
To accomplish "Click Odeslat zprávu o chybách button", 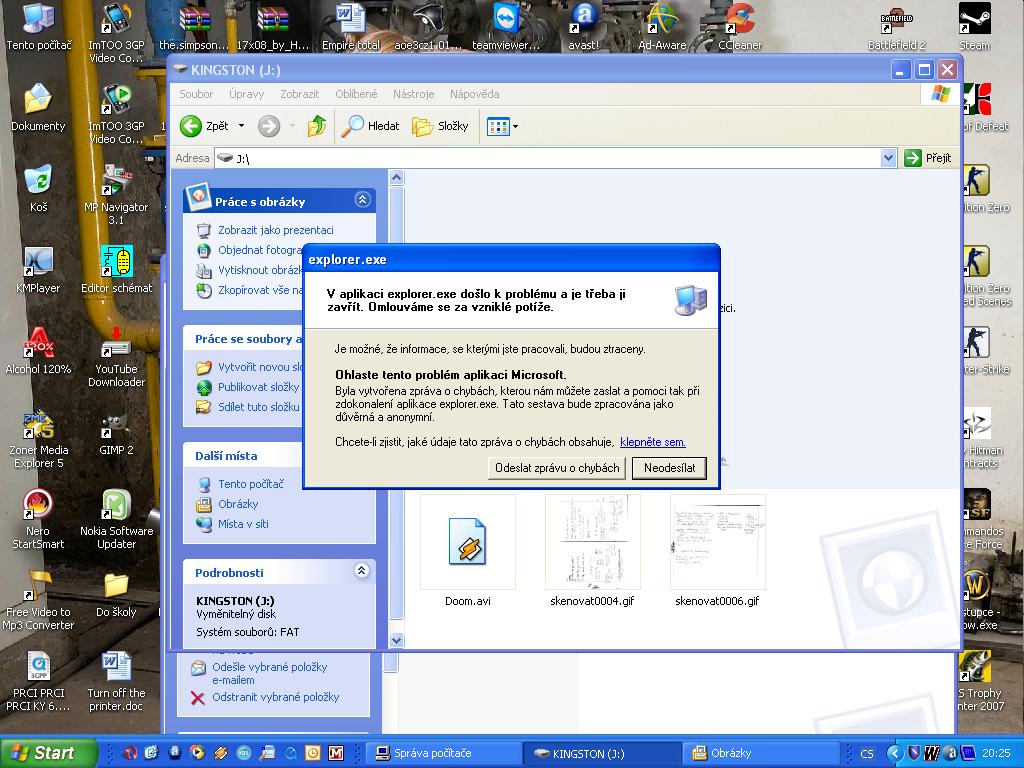I will pos(557,468).
